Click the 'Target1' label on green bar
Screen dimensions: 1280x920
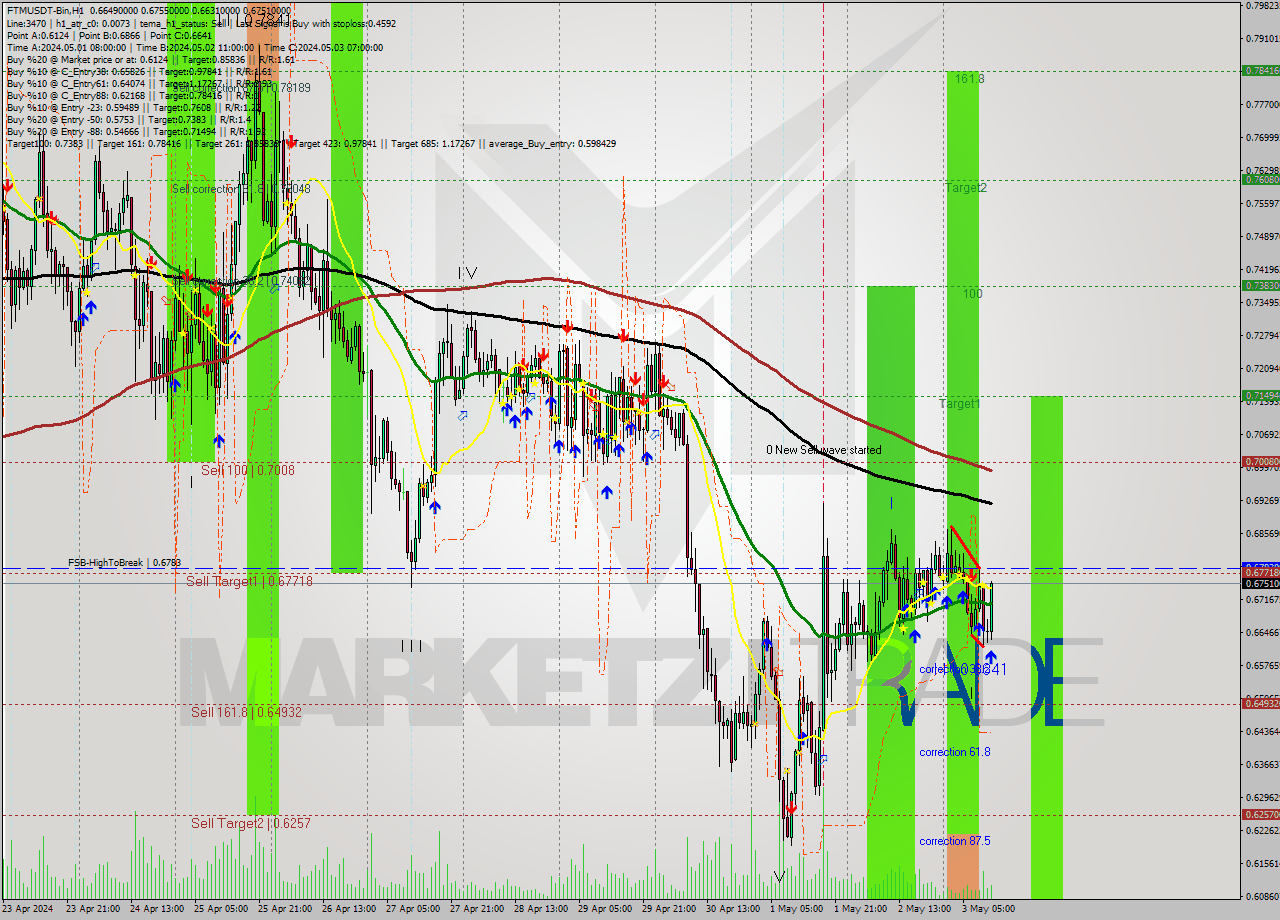959,404
